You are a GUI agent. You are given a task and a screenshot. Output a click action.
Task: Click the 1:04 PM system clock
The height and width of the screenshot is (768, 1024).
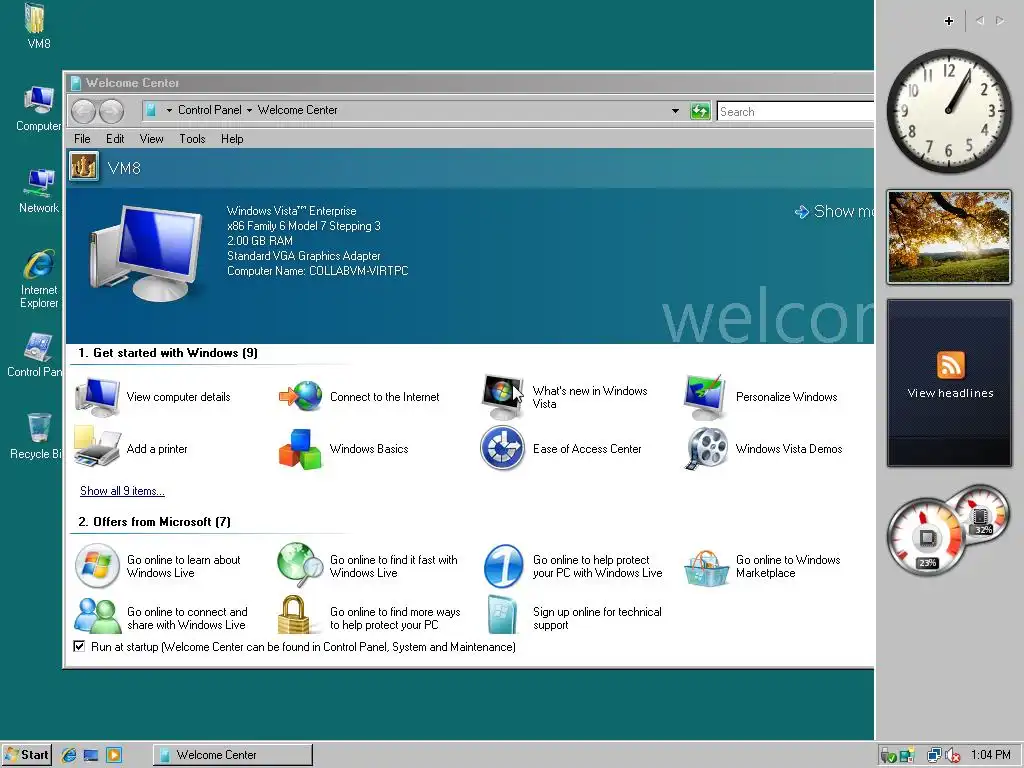click(991, 755)
